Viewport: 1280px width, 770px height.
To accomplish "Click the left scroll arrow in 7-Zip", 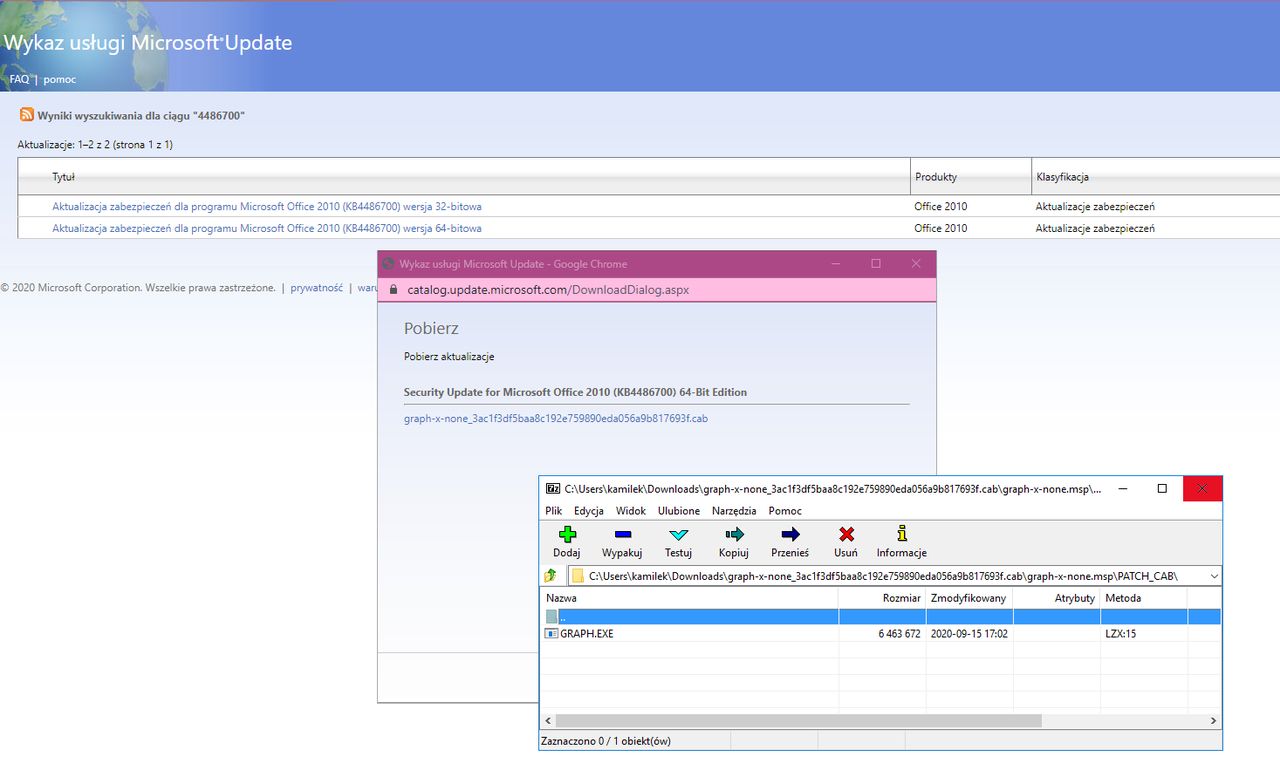I will pos(548,720).
